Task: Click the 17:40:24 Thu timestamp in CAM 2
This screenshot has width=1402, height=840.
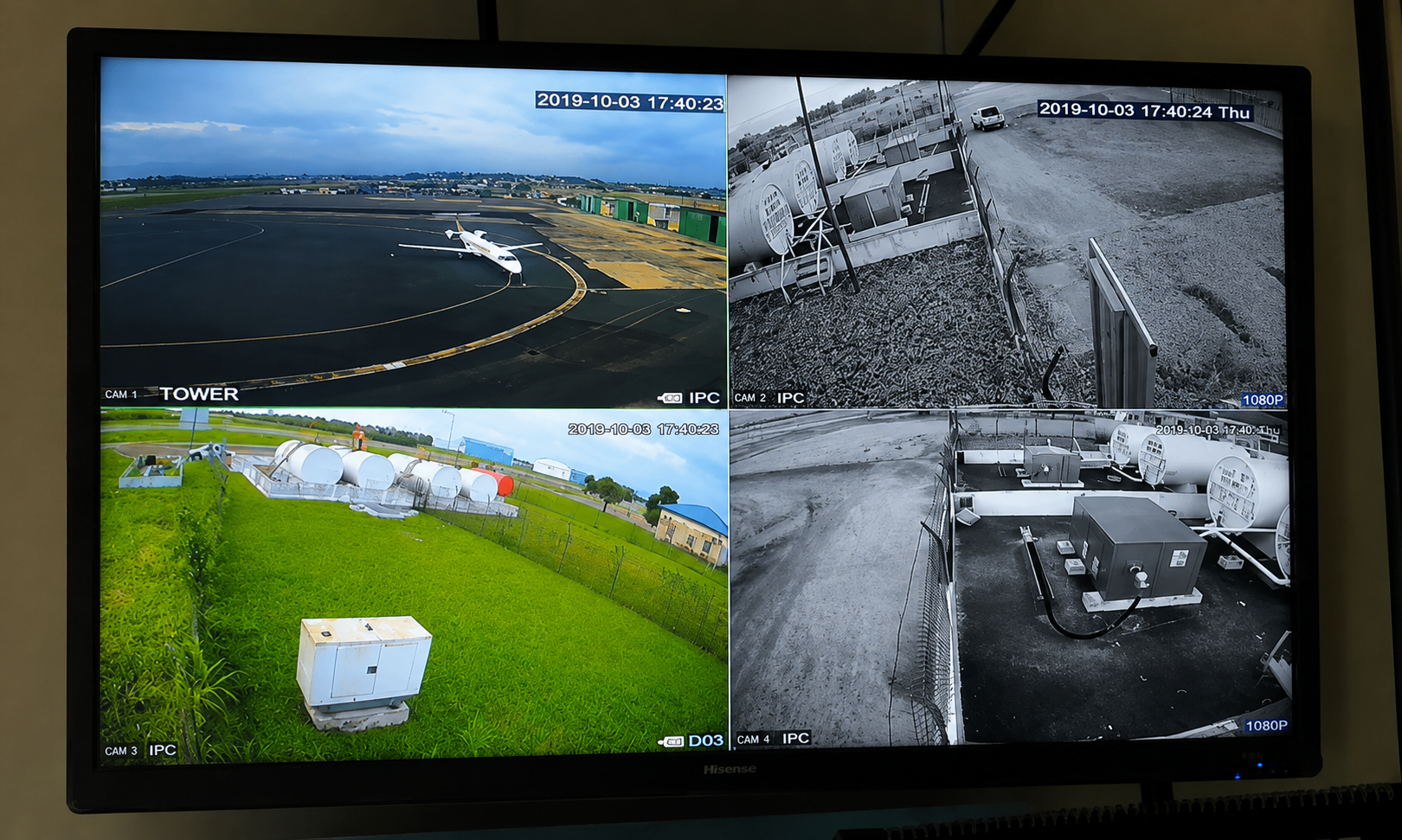Action: pyautogui.click(x=1144, y=111)
